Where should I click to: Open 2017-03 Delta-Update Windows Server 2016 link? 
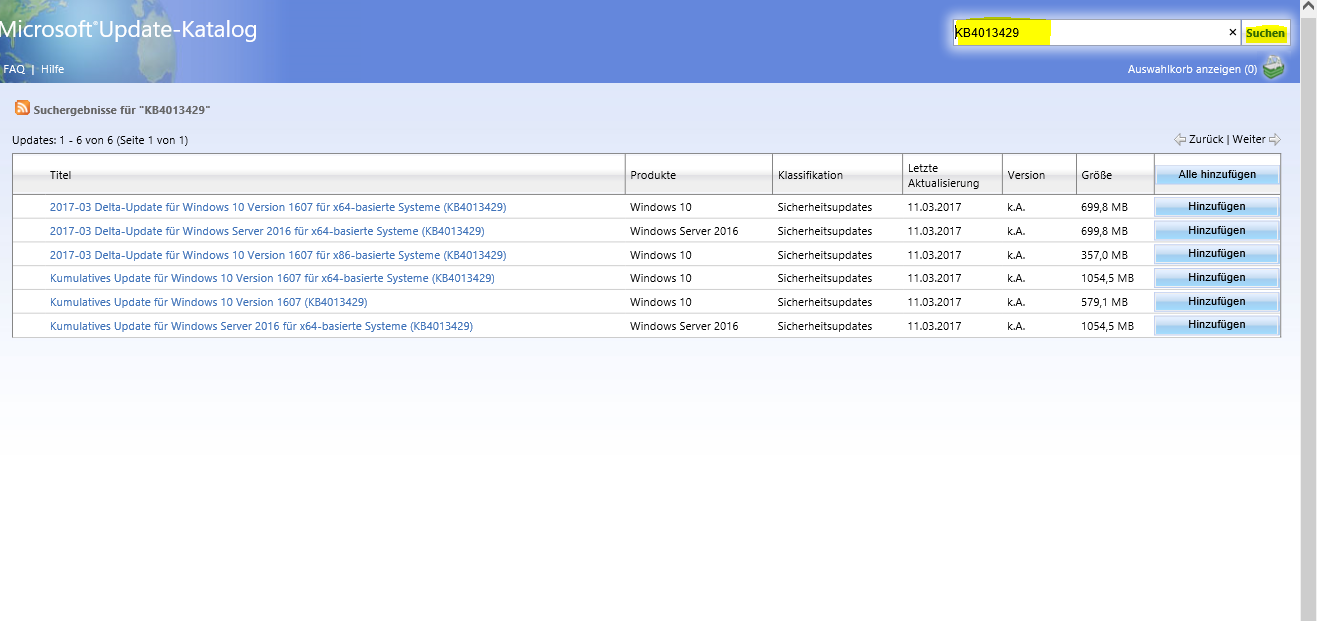(x=267, y=231)
